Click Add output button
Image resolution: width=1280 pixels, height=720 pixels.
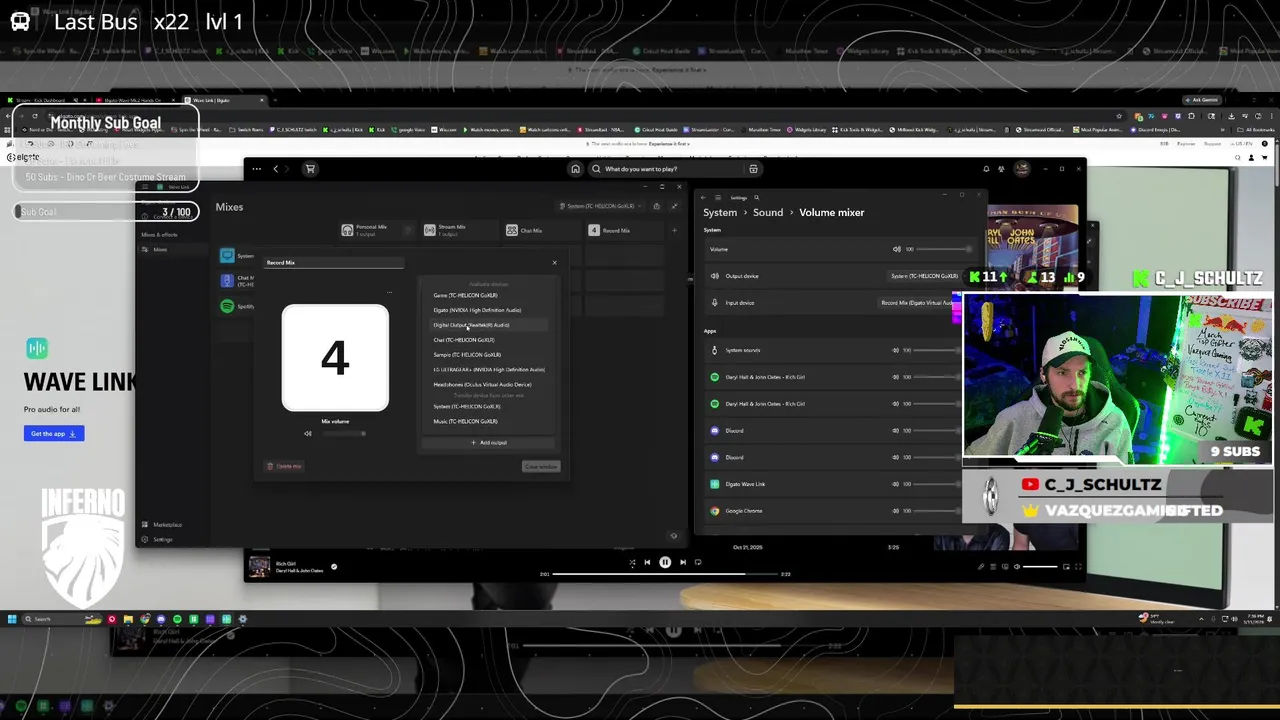pos(489,442)
